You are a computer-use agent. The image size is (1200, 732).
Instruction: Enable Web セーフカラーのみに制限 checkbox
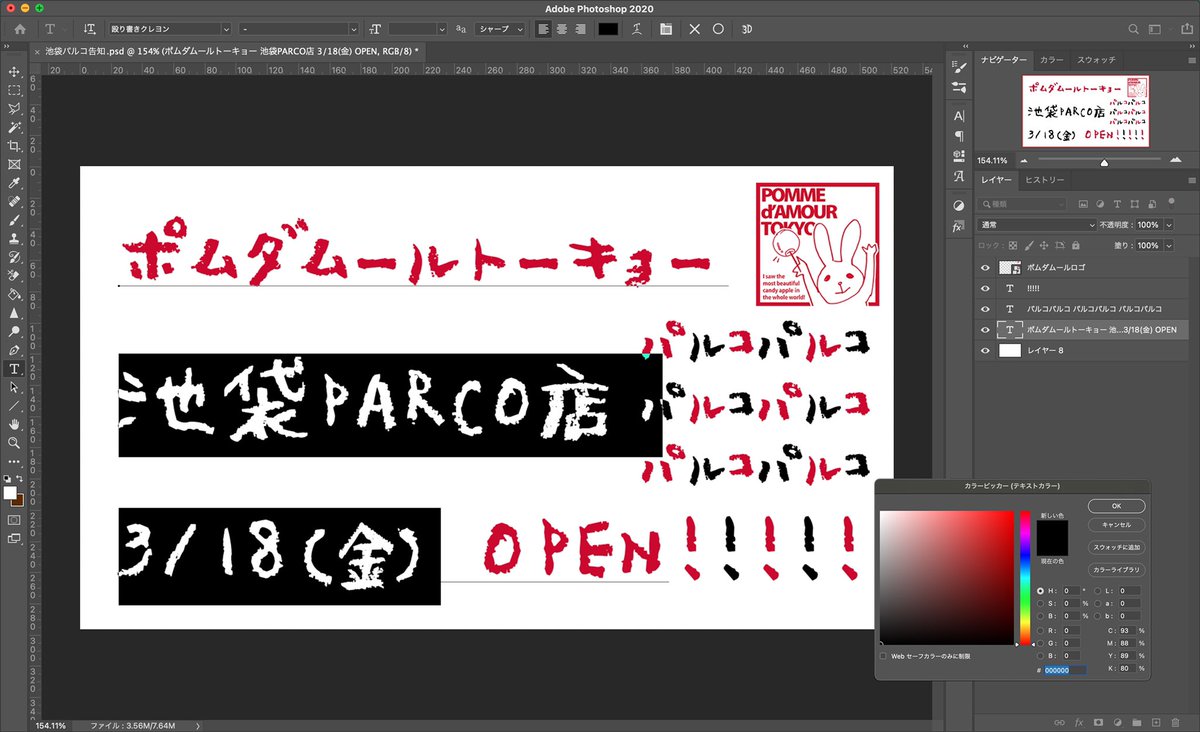pos(883,656)
